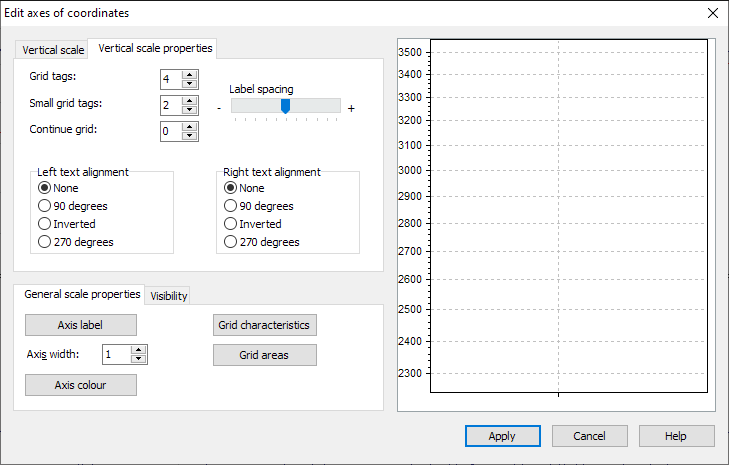
Task: Increase the Grid tags spinner value
Action: 190,74
